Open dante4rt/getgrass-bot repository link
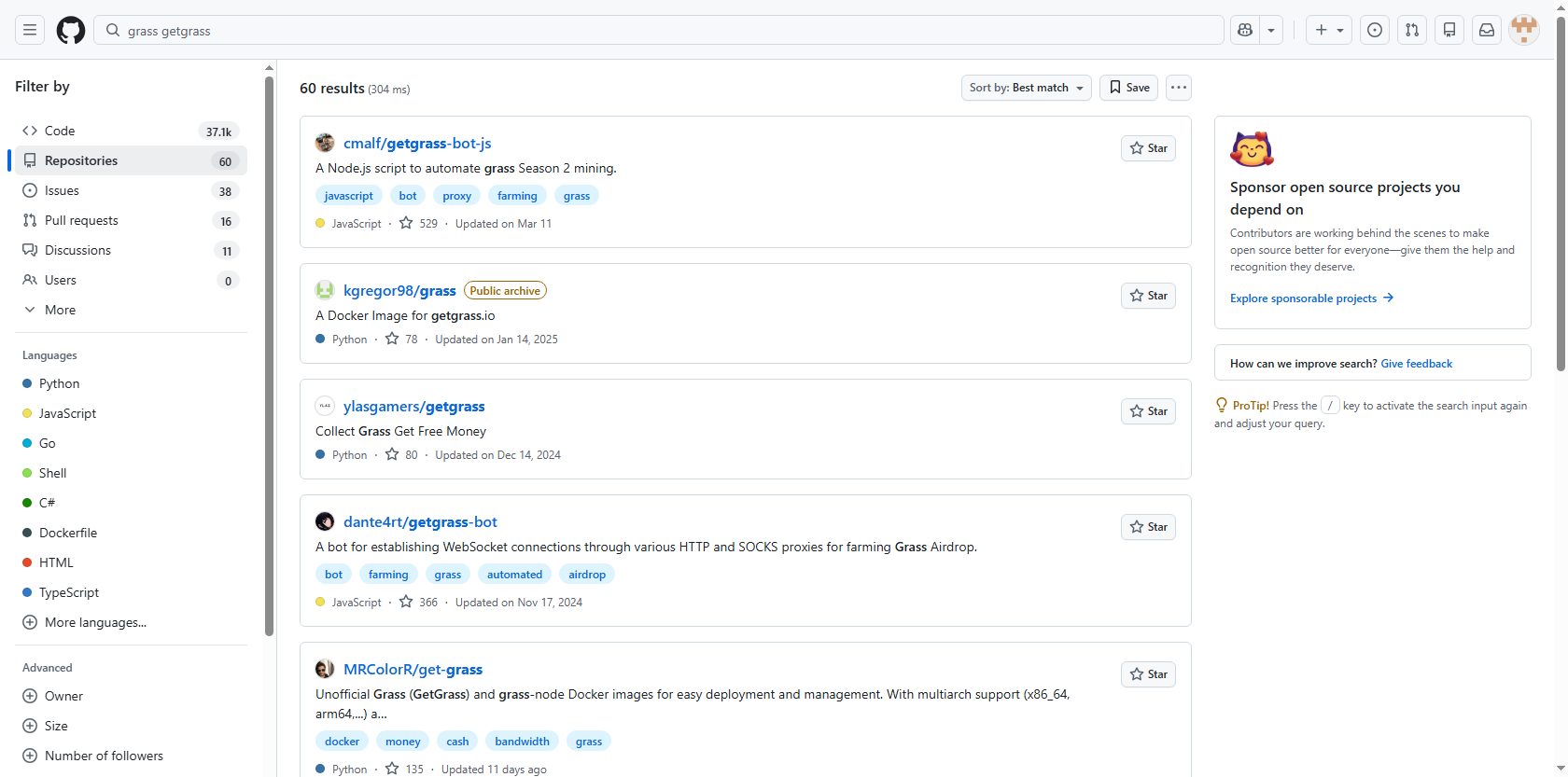1568x777 pixels. point(420,521)
